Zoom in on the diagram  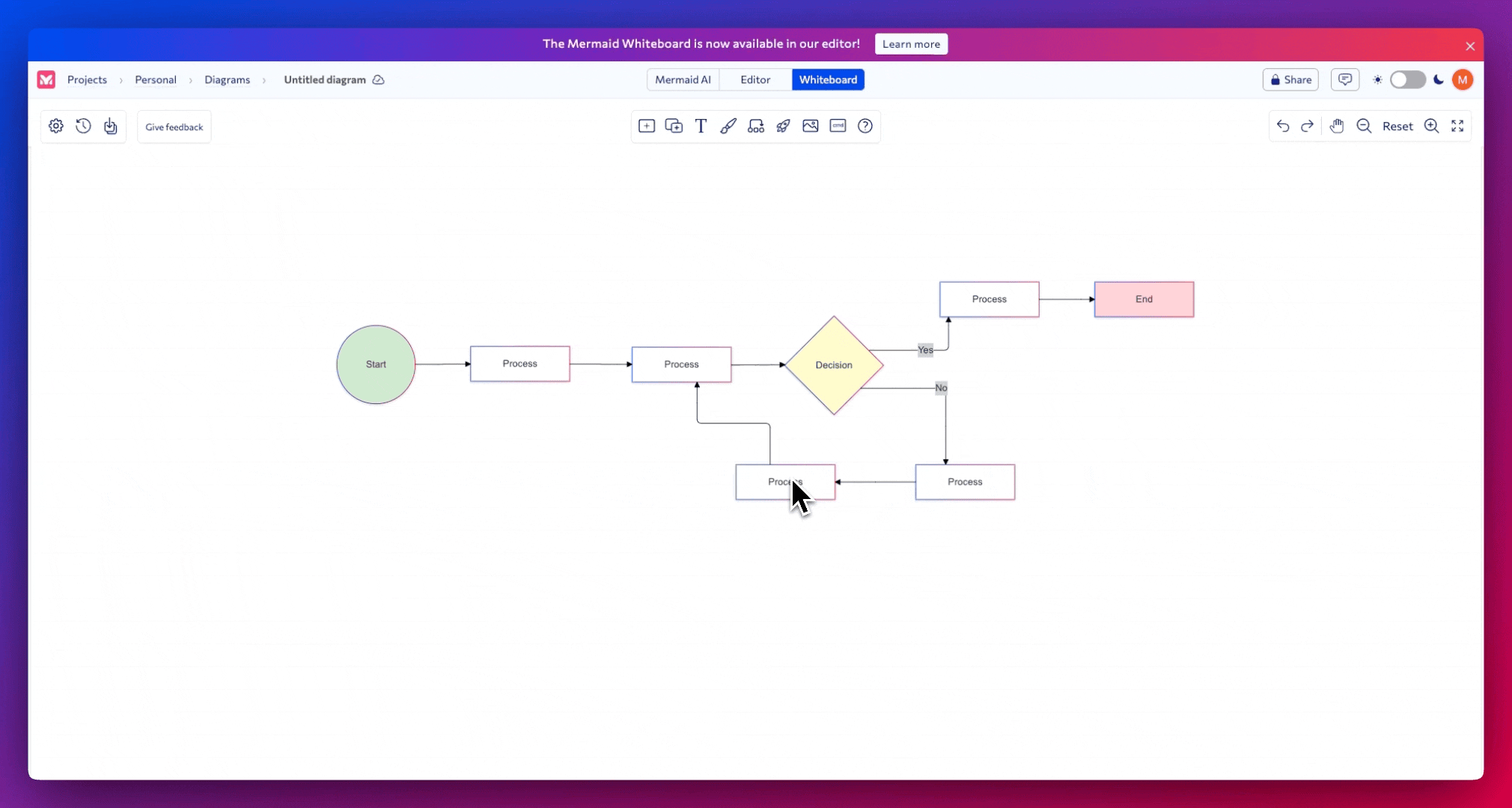1431,126
